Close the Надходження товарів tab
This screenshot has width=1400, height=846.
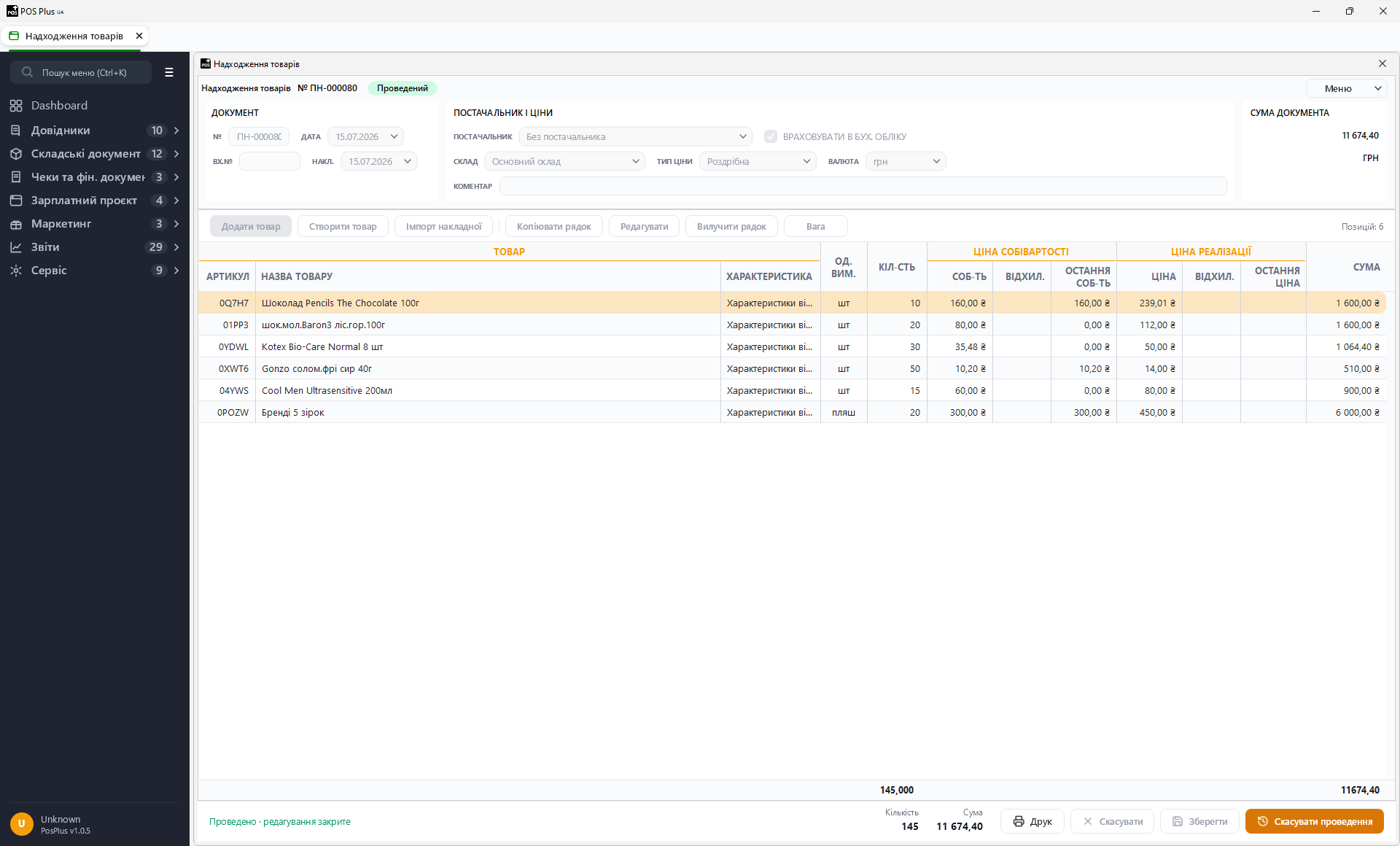139,36
